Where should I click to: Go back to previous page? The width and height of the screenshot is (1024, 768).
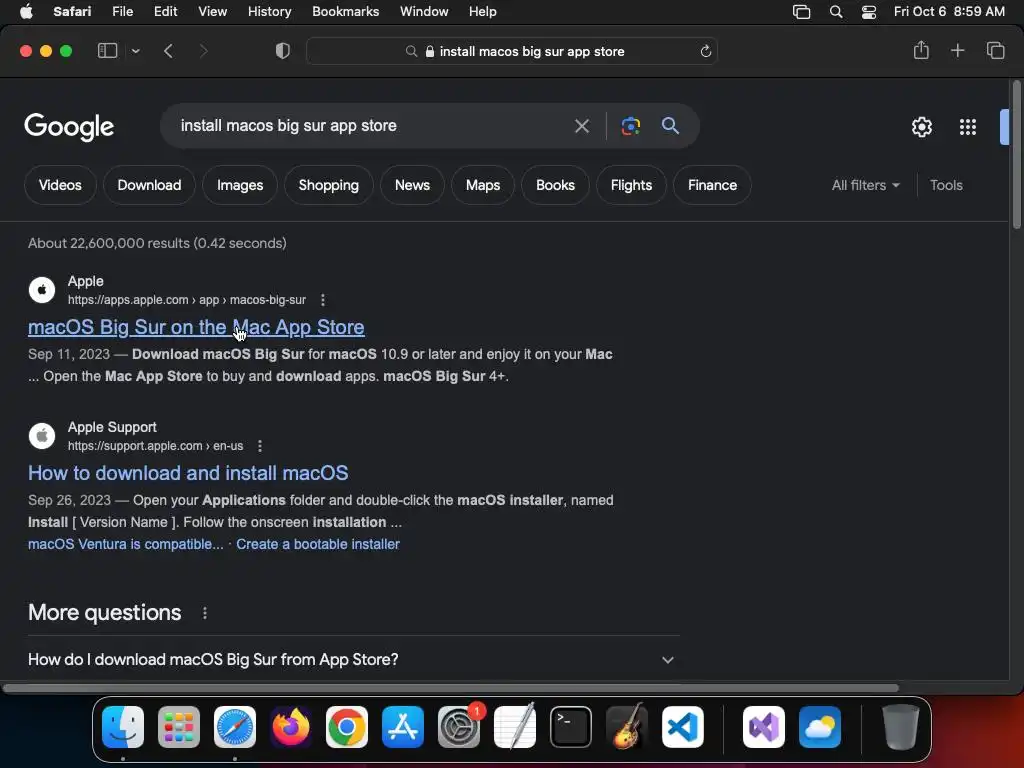click(168, 51)
